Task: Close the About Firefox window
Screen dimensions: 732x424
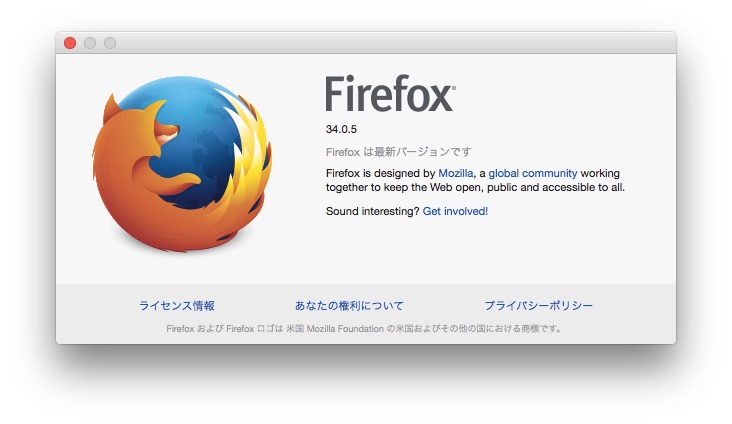Action: pyautogui.click(x=70, y=43)
